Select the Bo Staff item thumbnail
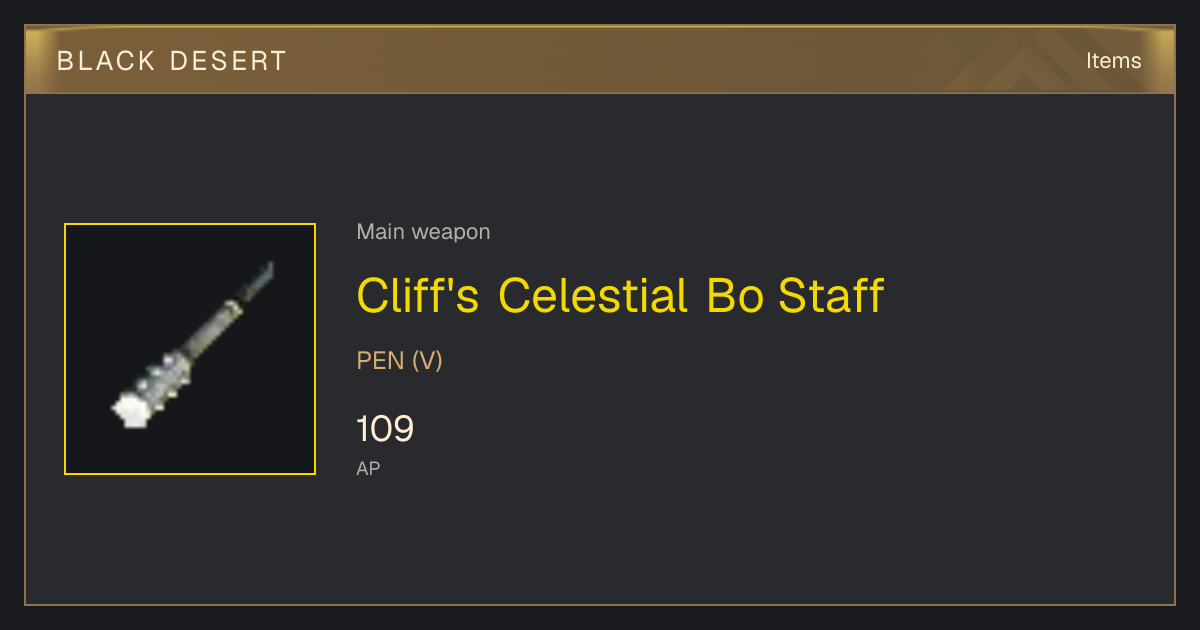 (190, 349)
